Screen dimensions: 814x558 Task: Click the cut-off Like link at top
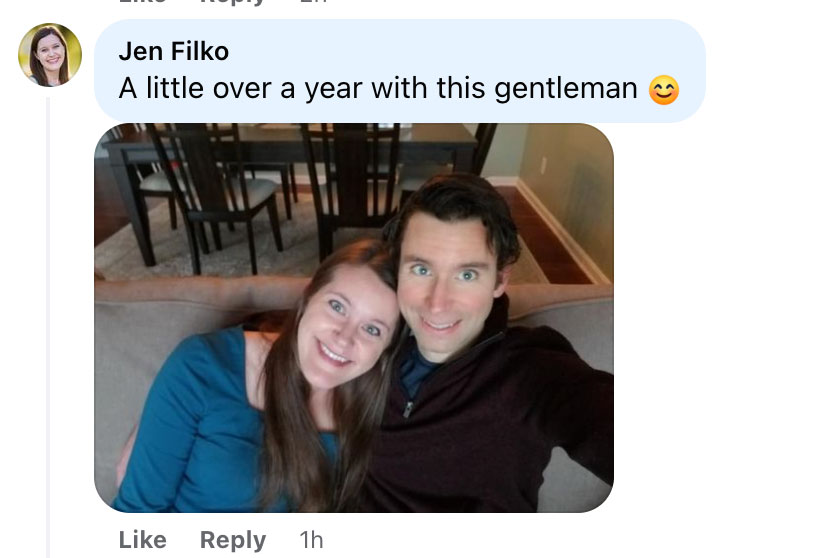(x=143, y=2)
